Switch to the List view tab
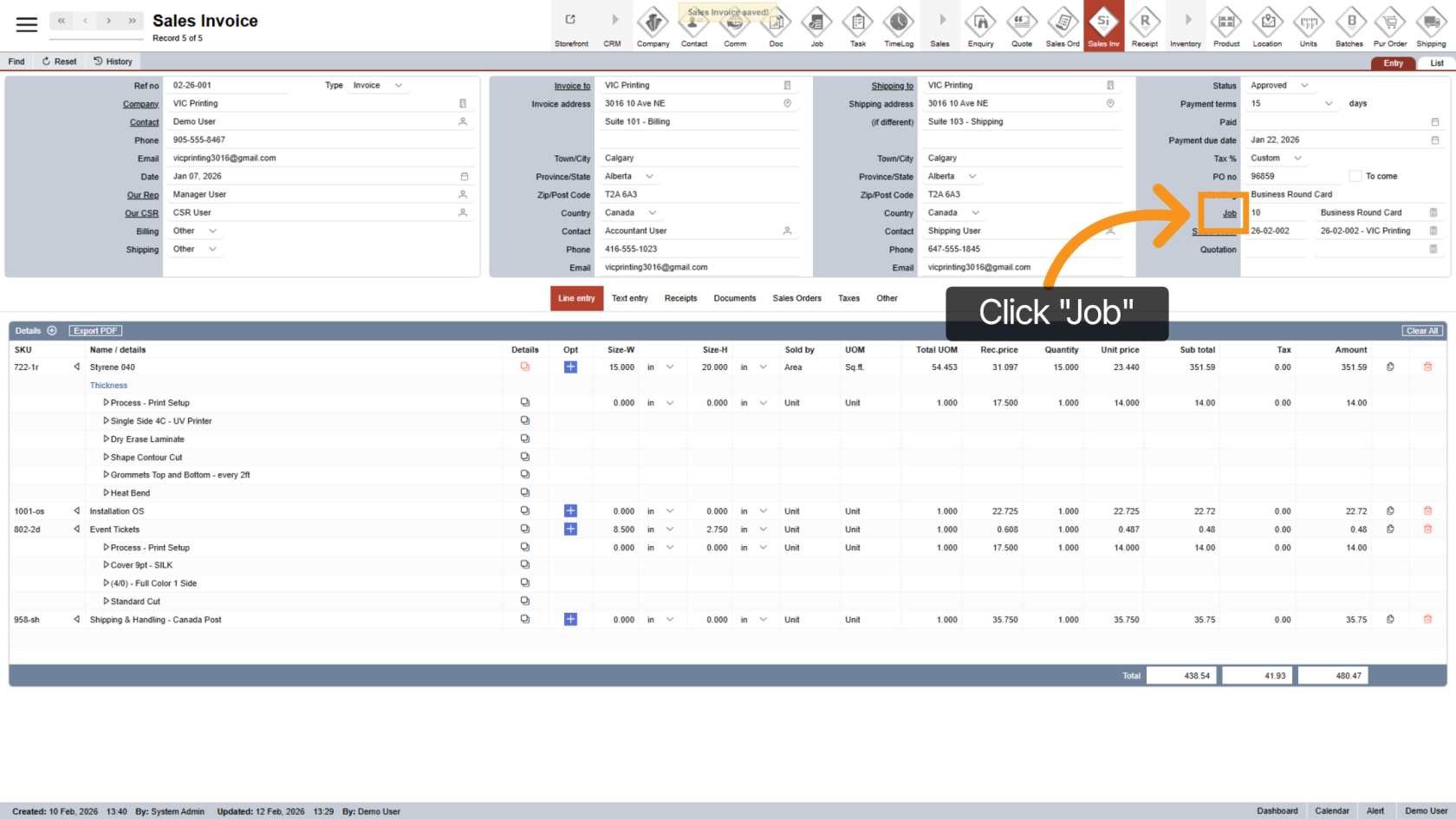 coord(1436,63)
